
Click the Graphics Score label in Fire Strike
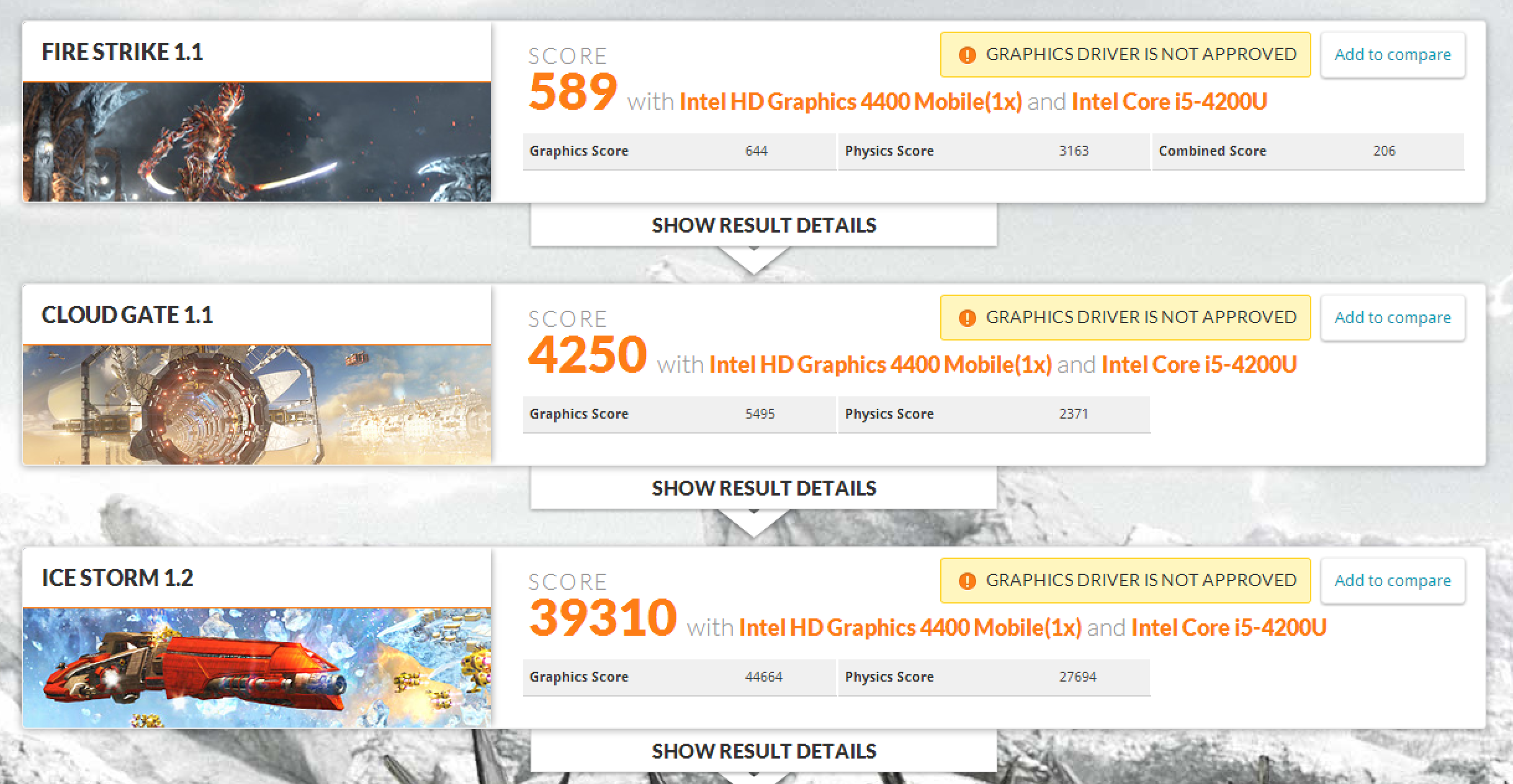[x=578, y=151]
